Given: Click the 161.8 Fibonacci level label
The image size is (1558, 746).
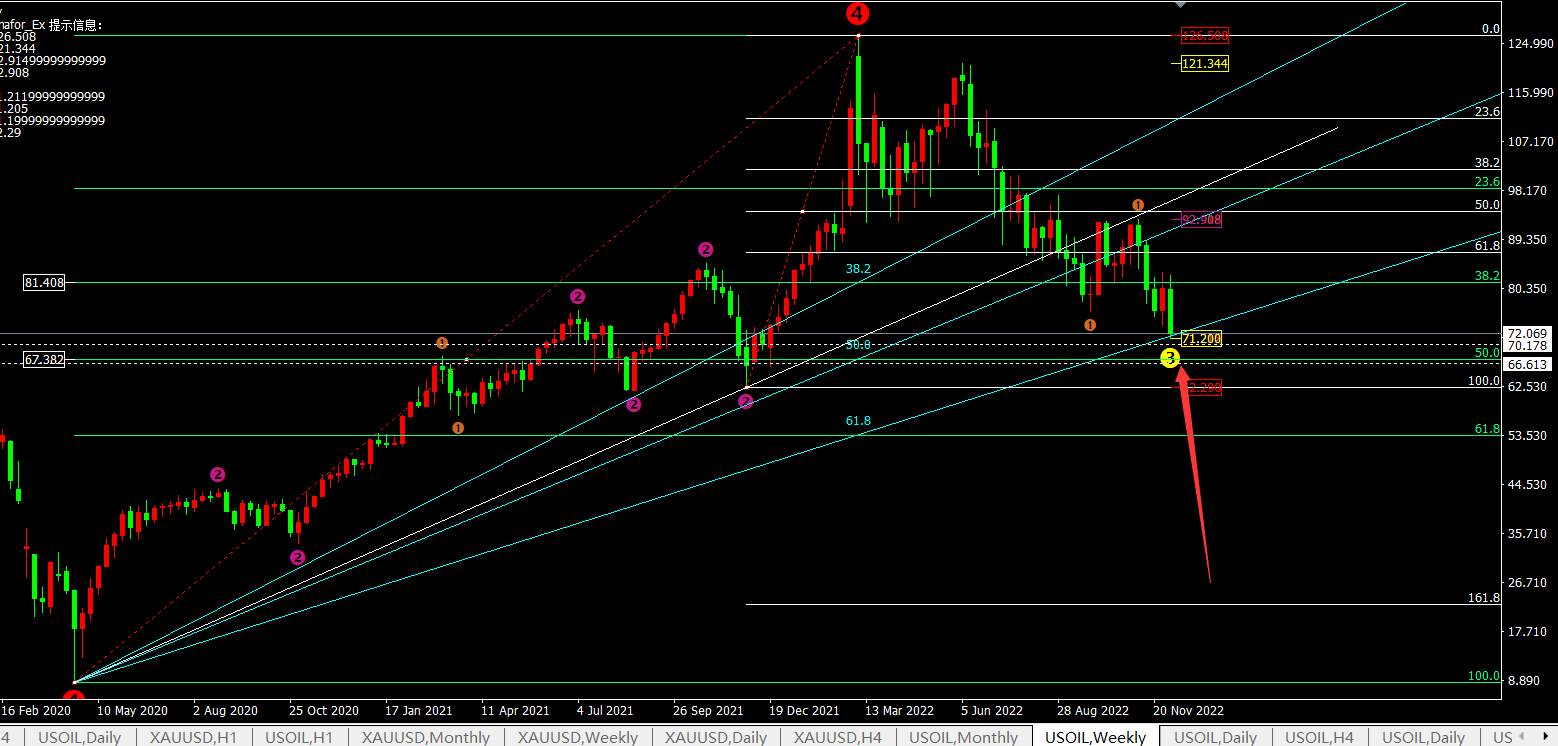Looking at the screenshot, I should pyautogui.click(x=1483, y=598).
